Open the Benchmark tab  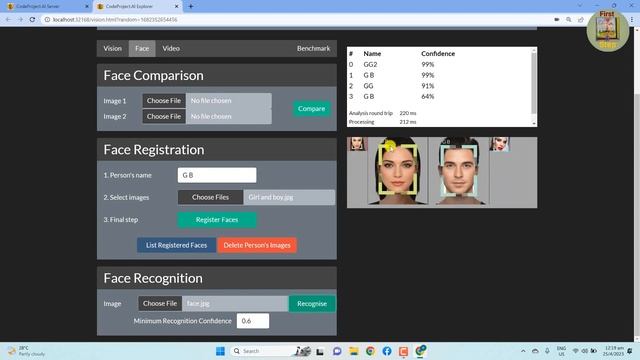(x=313, y=48)
